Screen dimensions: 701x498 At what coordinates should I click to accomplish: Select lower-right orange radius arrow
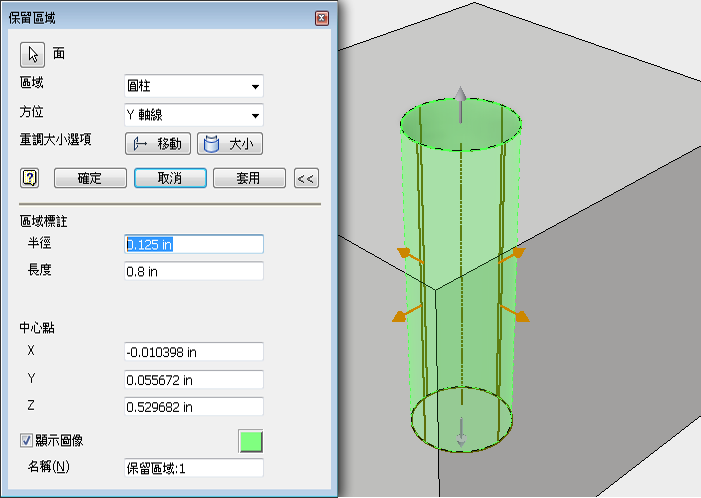(x=515, y=313)
